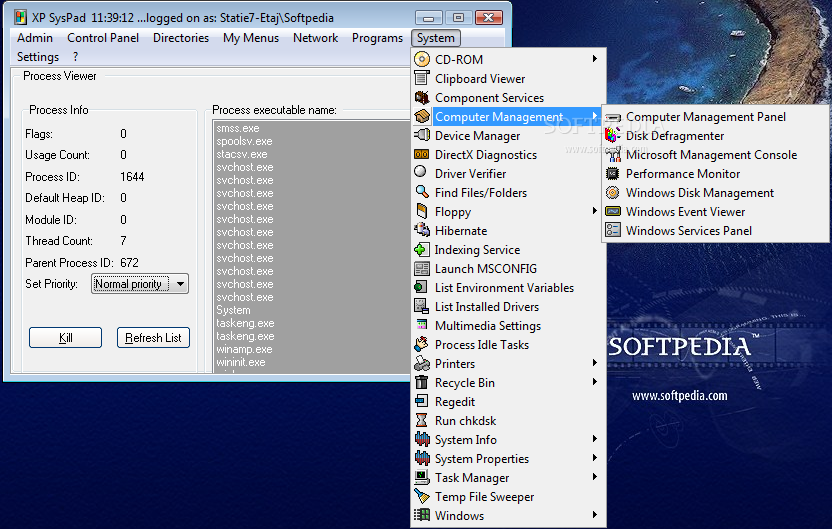Click the Temp File Sweeper broom icon

pyautogui.click(x=422, y=496)
